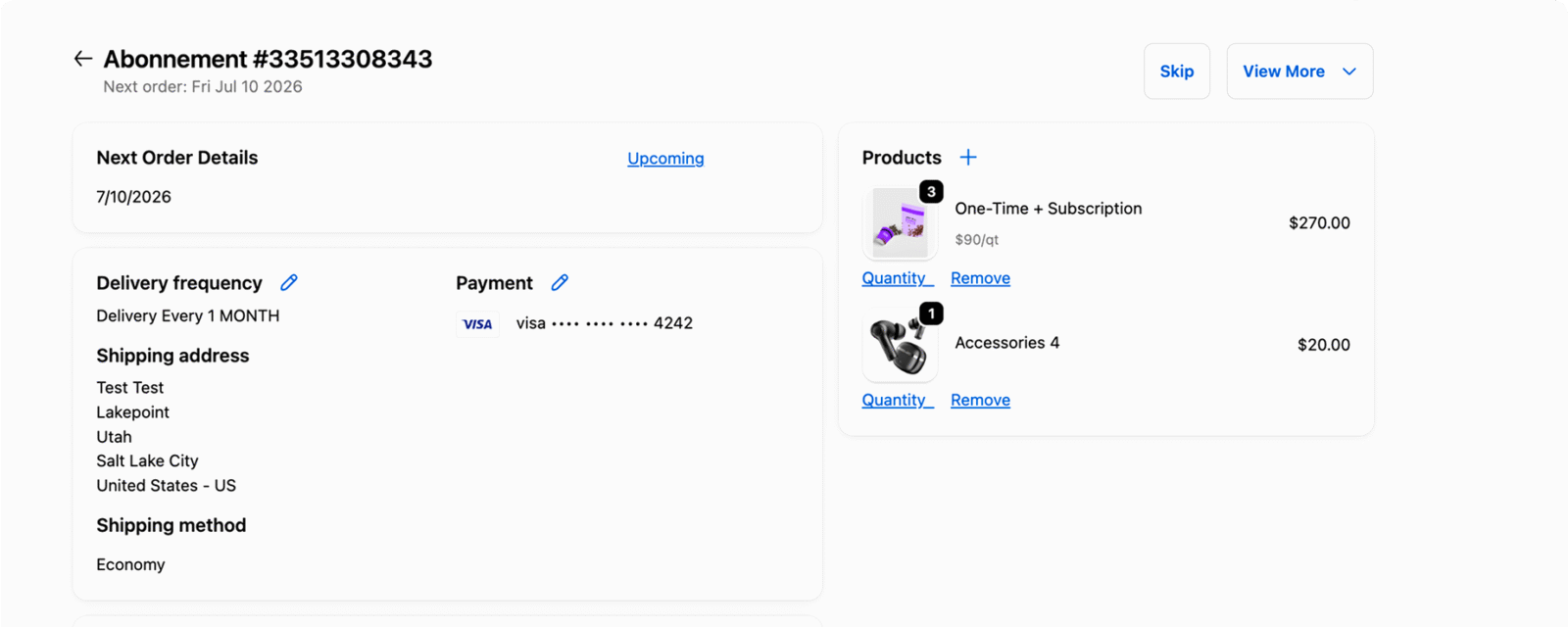Open the Accessories 4 earbuds thumbnail

(900, 345)
